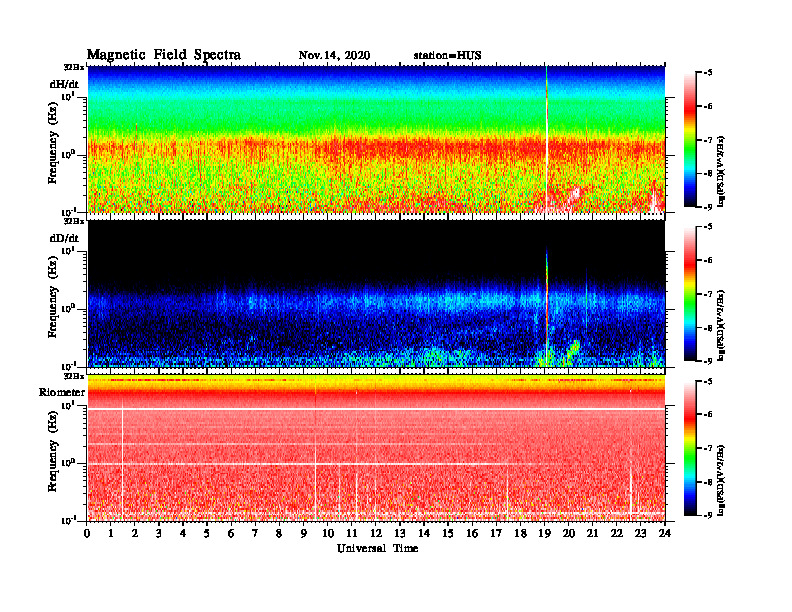This screenshot has height=612, width=792.
Task: Click the -5 value on dH/dt colorbar
Action: pyautogui.click(x=708, y=73)
